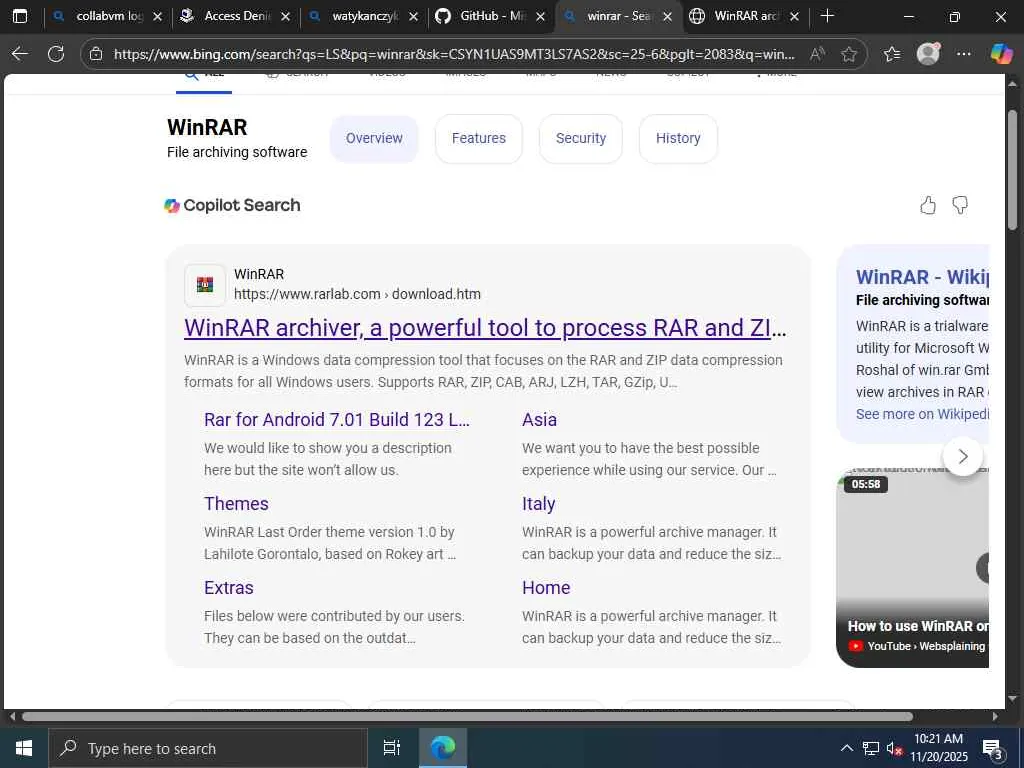The image size is (1024, 768).
Task: Select the Features pill
Action: [x=479, y=138]
